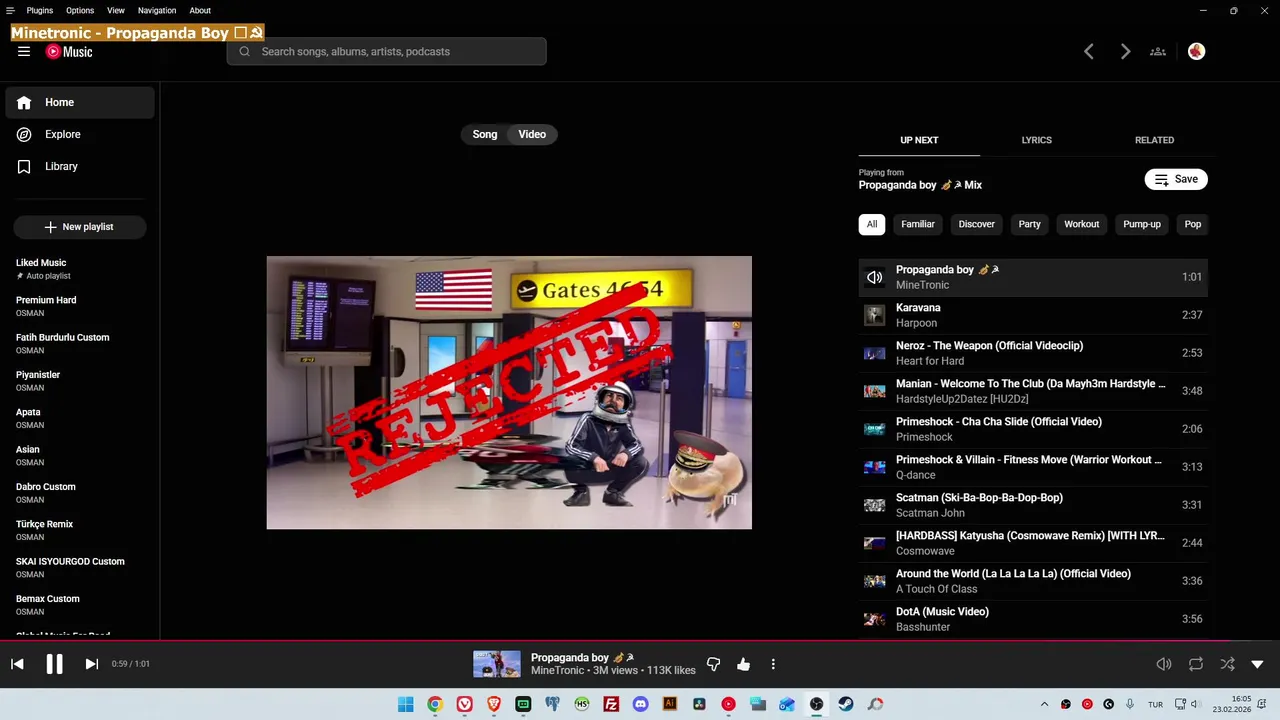This screenshot has width=1280, height=720.
Task: Open the Plugins menu
Action: [40, 10]
